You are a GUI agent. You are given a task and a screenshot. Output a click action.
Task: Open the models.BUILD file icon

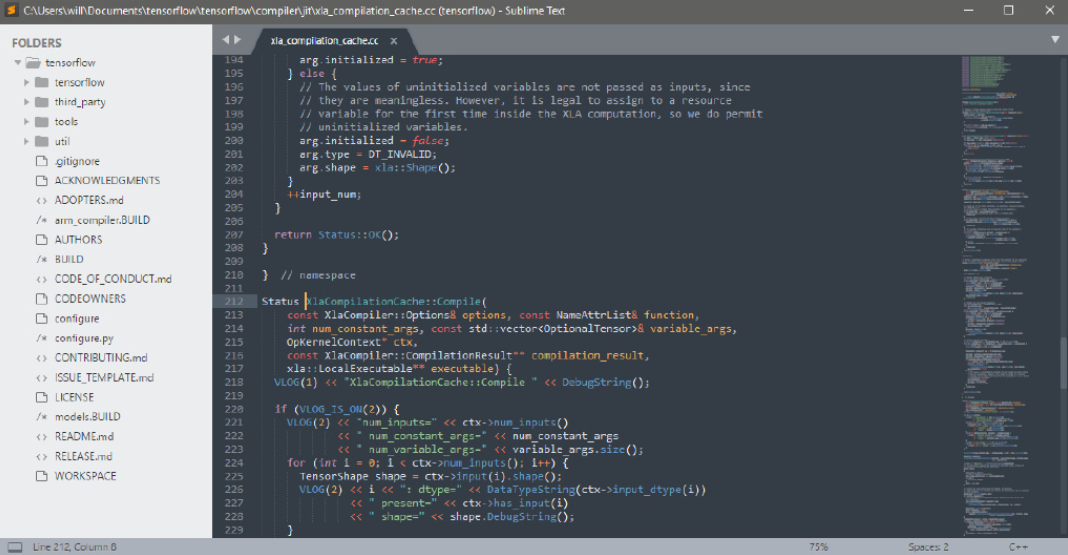41,417
